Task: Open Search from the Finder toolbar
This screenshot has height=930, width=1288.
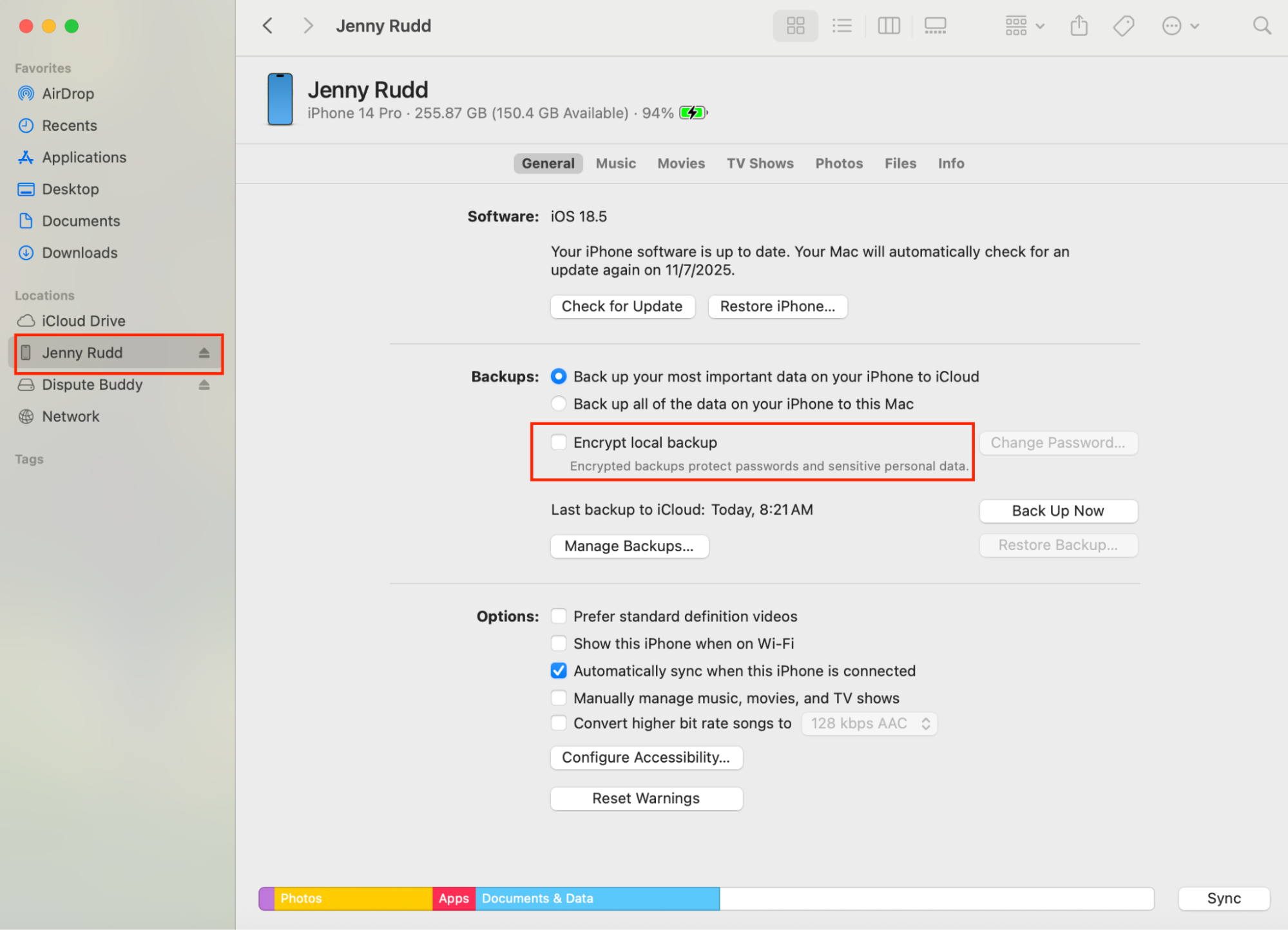Action: (x=1262, y=25)
